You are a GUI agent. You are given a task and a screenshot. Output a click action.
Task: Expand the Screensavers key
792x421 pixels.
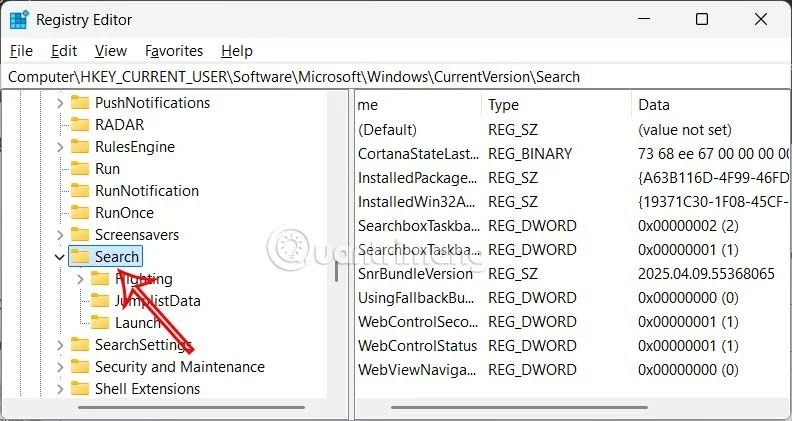[60, 235]
